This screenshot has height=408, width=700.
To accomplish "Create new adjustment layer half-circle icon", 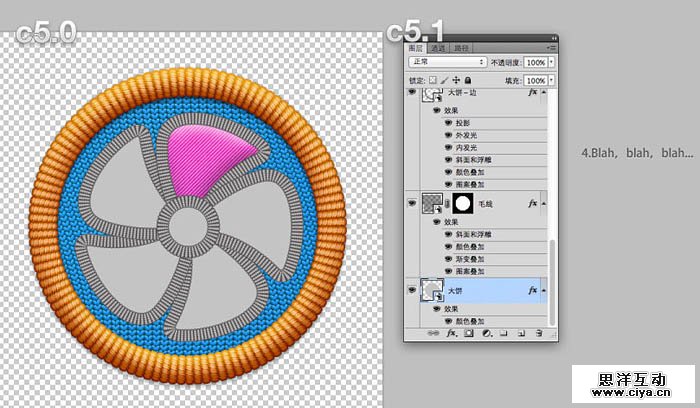I will pyautogui.click(x=487, y=333).
